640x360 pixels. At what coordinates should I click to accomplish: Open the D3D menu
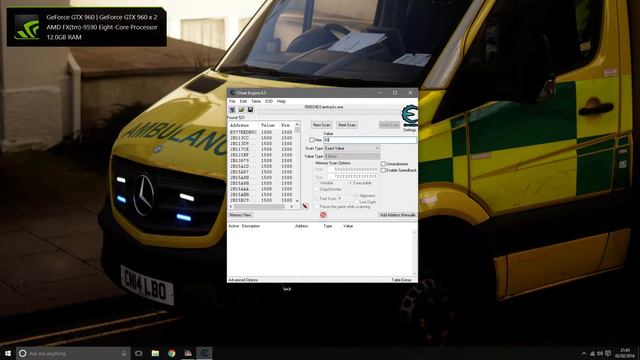(x=269, y=101)
